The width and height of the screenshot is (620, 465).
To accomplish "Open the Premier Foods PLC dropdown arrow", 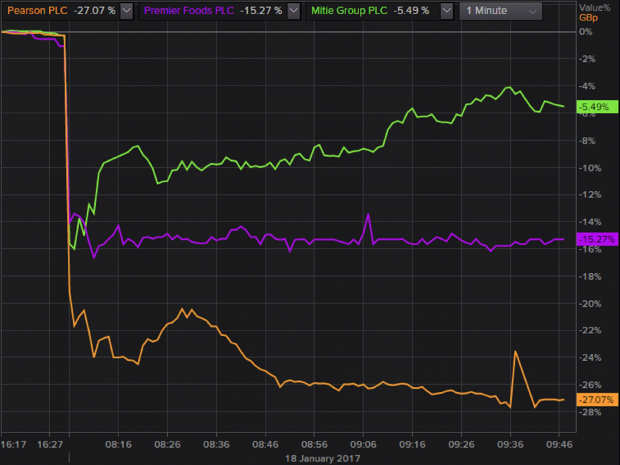I will [291, 11].
